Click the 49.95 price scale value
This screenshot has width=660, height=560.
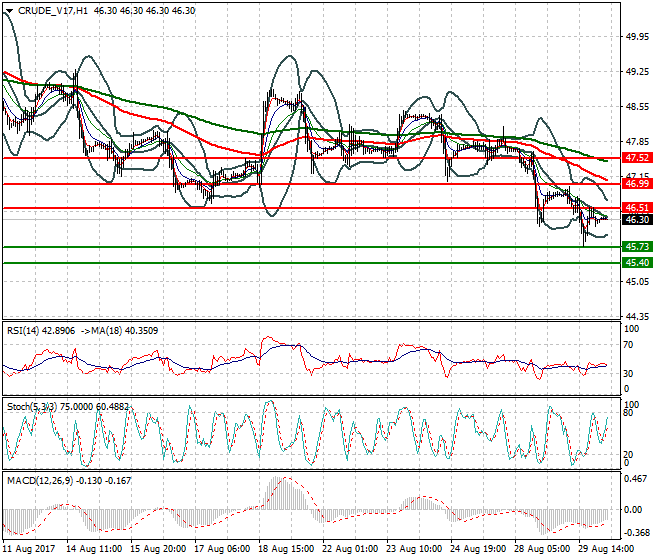[637, 37]
